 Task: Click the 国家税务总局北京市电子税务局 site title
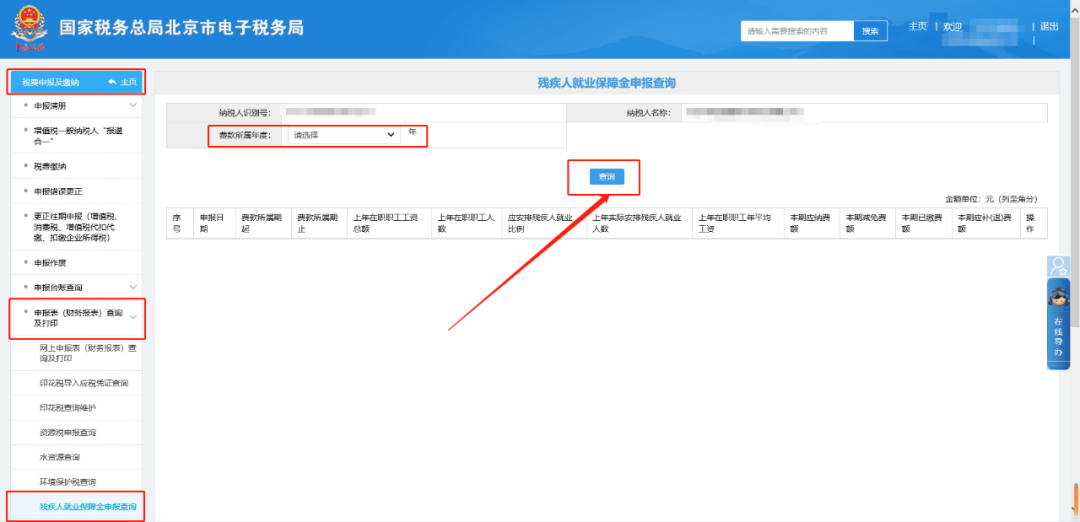[181, 28]
